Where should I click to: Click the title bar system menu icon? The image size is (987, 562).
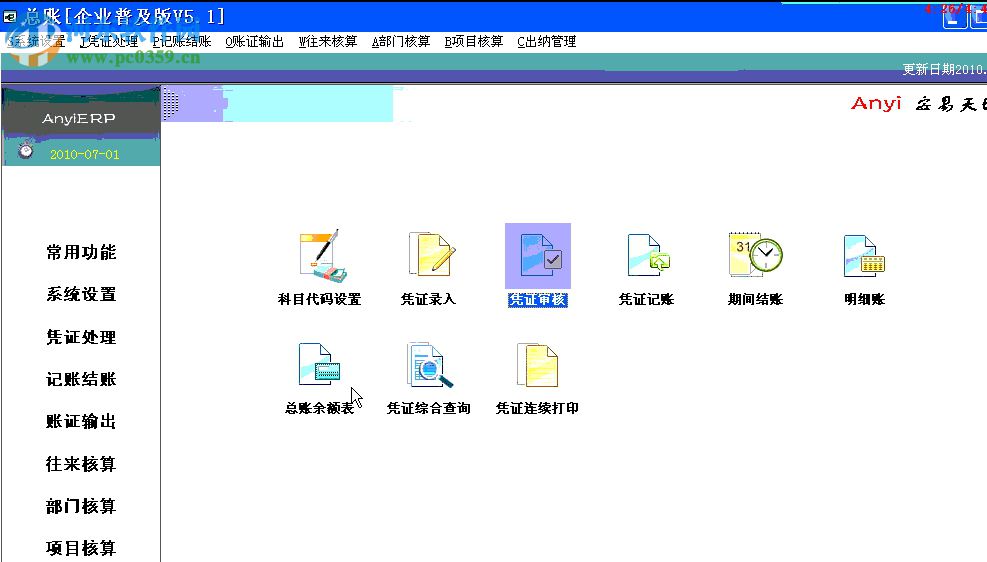(x=9, y=16)
